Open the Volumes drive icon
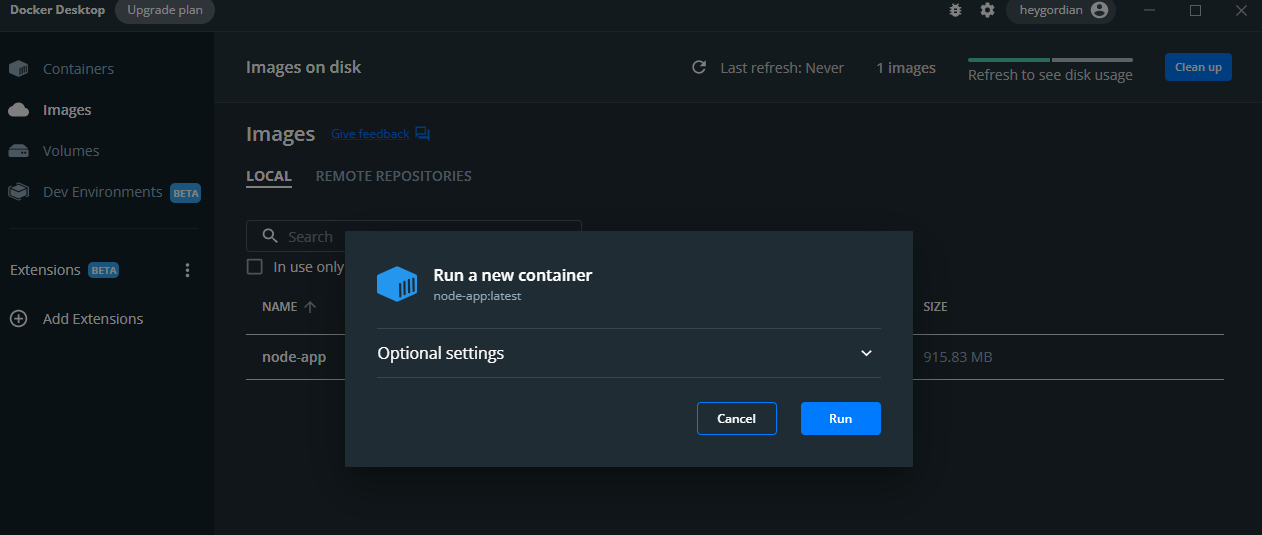 (18, 151)
